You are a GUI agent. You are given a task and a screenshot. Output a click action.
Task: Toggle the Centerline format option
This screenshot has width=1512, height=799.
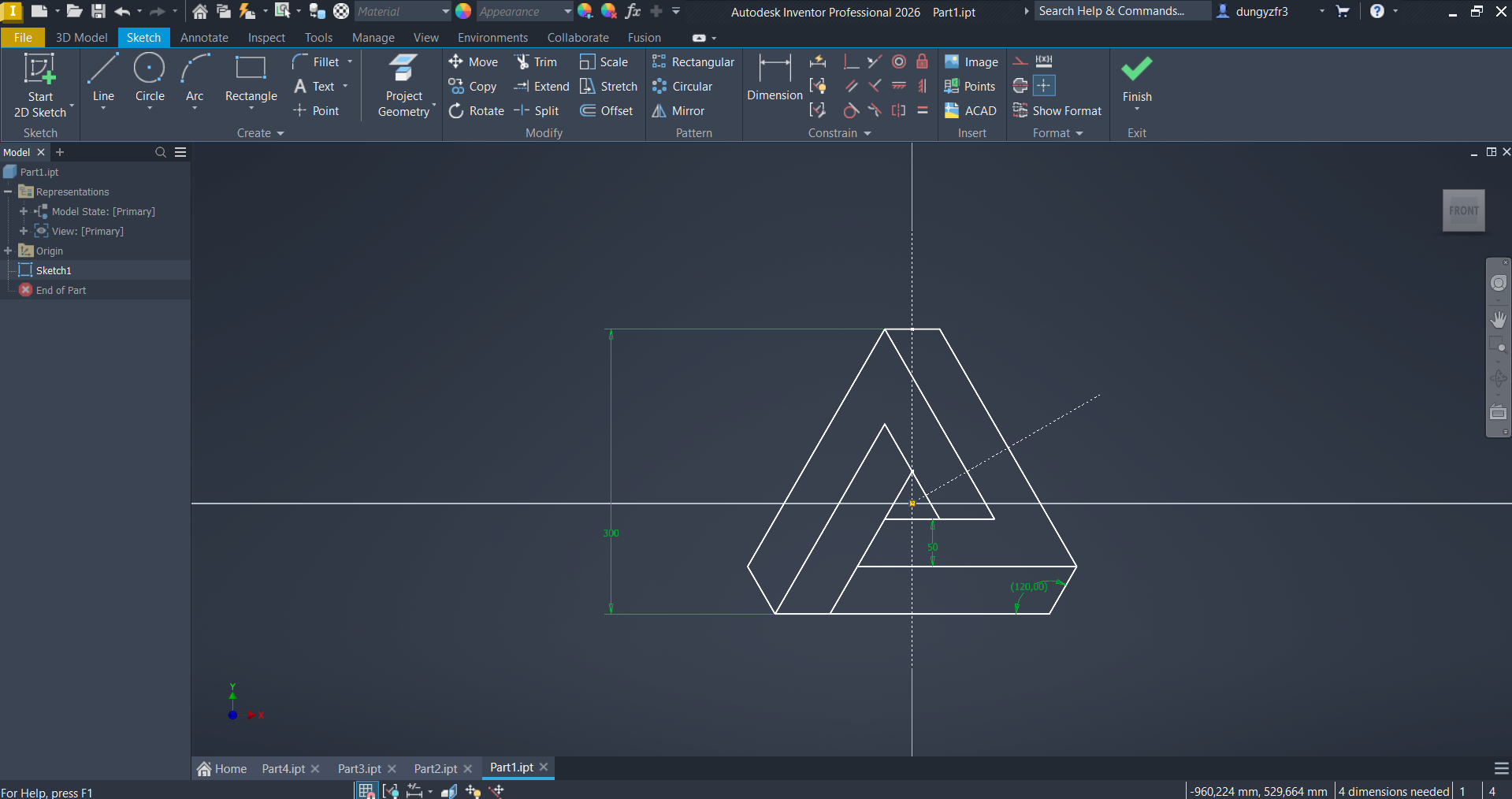tap(1020, 86)
